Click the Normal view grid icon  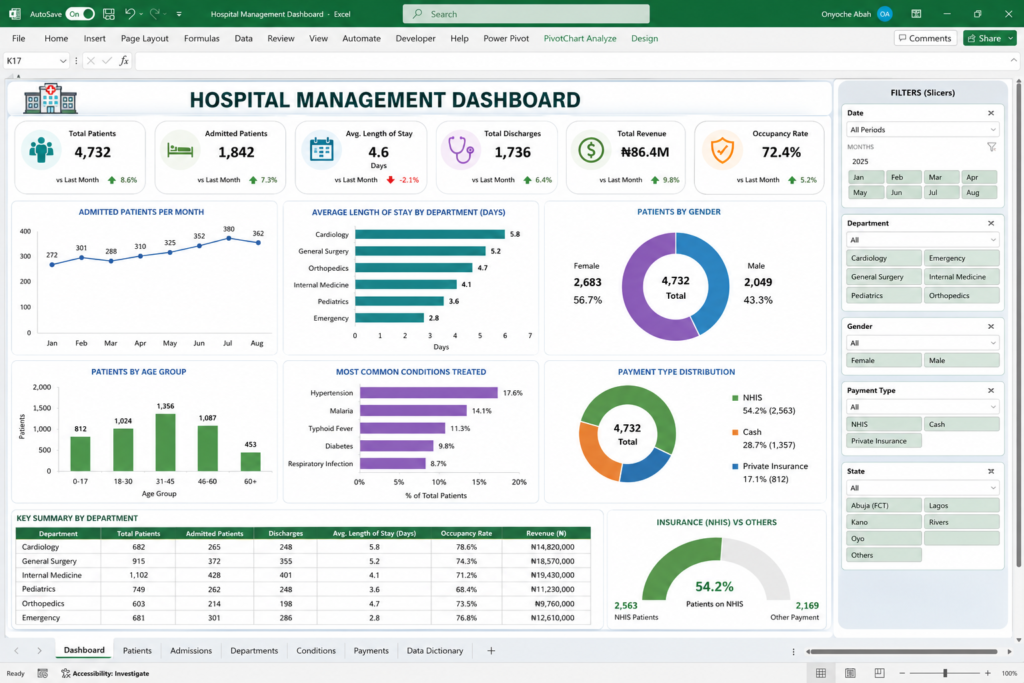821,673
